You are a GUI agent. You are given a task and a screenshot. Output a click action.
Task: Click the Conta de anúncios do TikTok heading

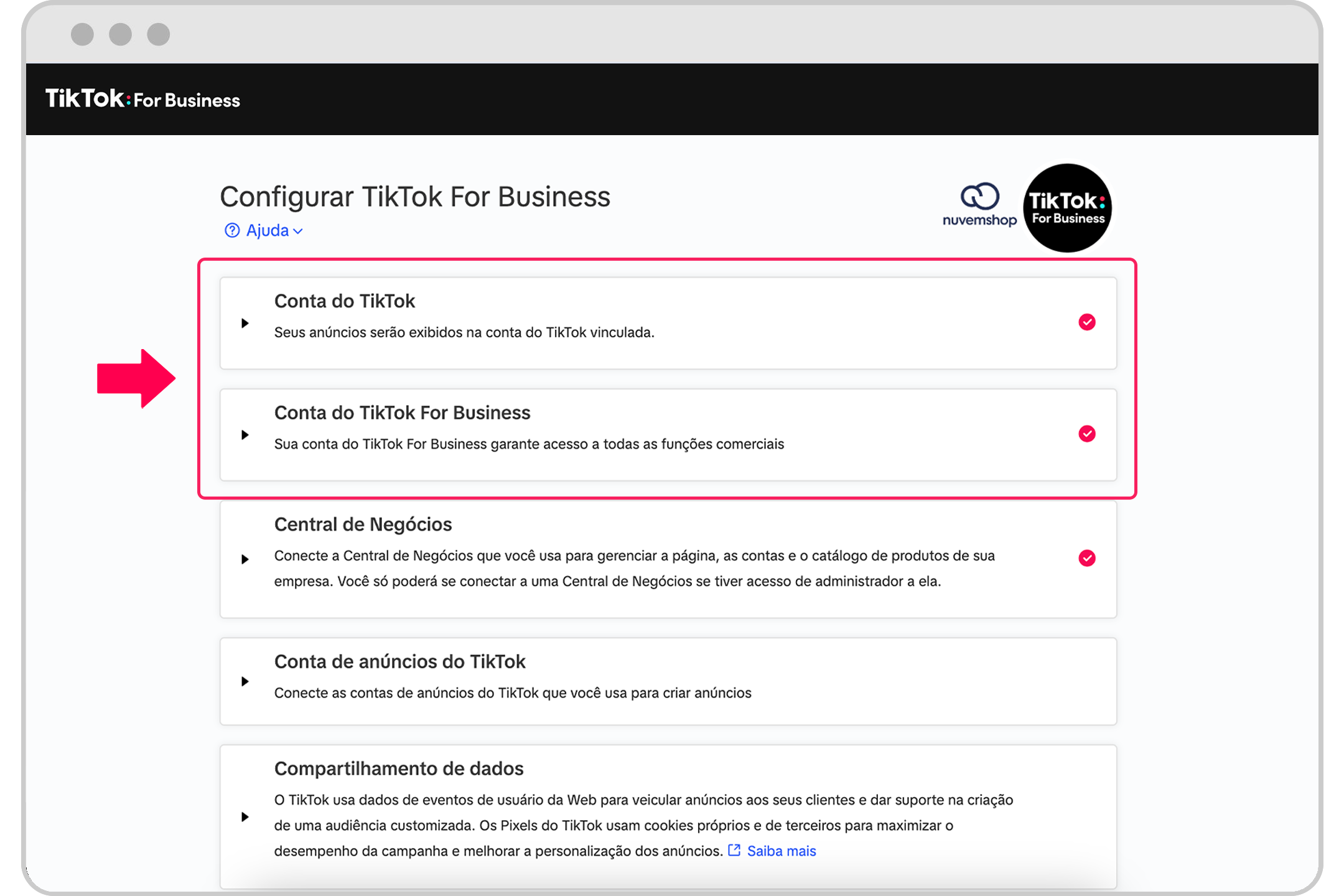click(x=399, y=661)
